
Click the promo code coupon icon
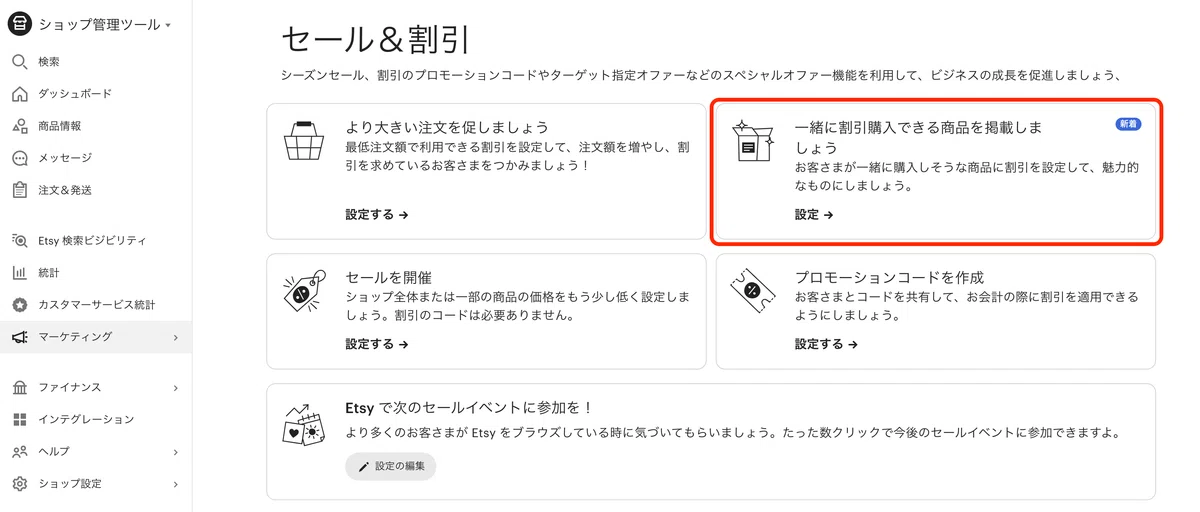(x=753, y=289)
